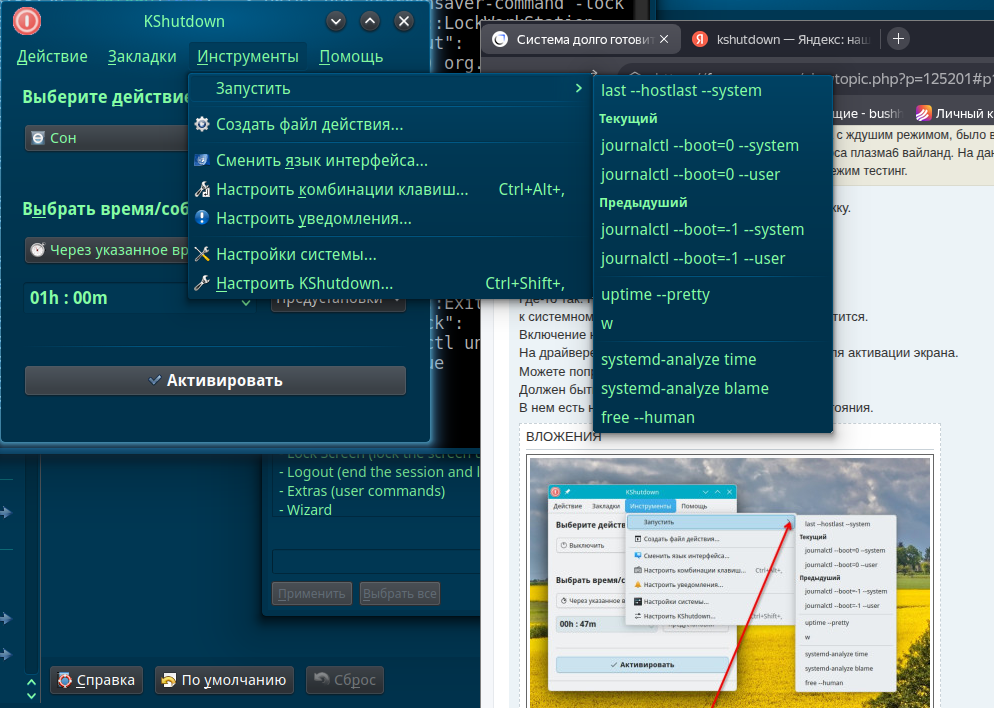994x708 pixels.
Task: Choose Сменить язык интерфейса… entry
Action: tap(390, 160)
